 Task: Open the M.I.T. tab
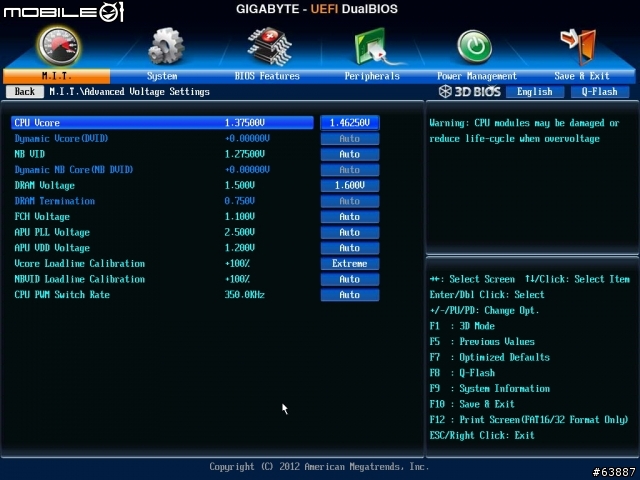[56, 76]
